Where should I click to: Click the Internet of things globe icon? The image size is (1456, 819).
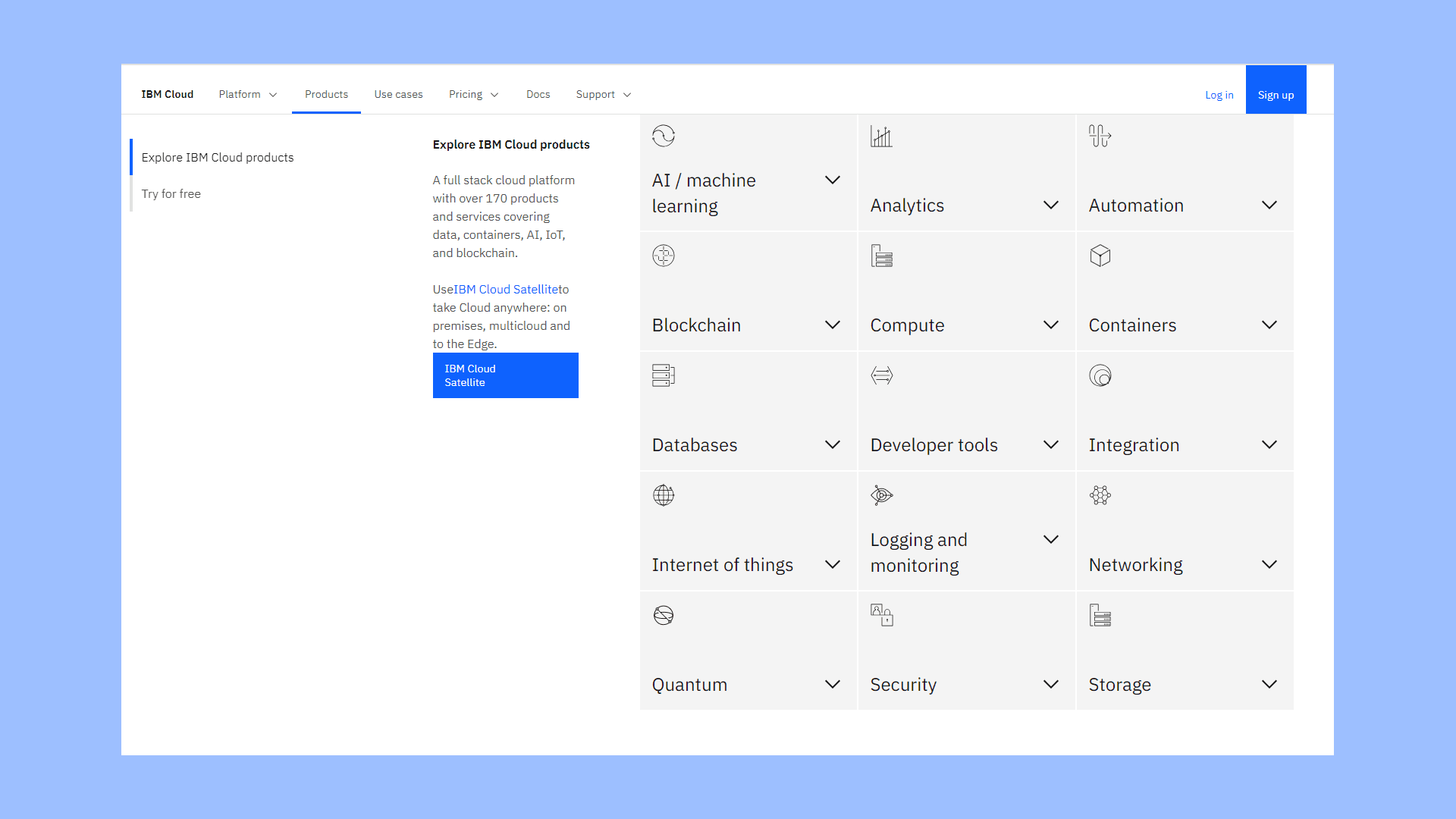point(664,495)
